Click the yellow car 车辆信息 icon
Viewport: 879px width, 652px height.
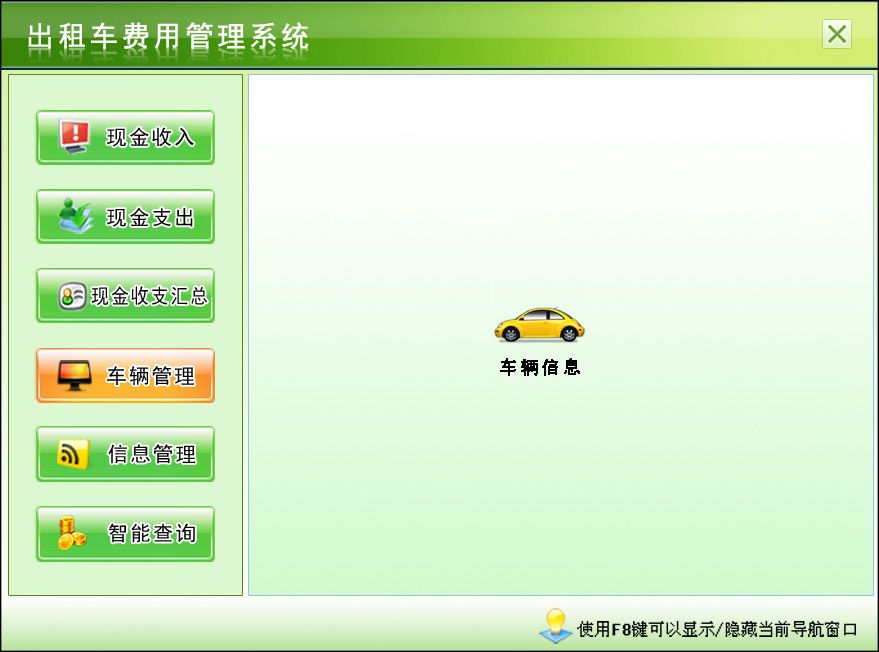click(538, 323)
